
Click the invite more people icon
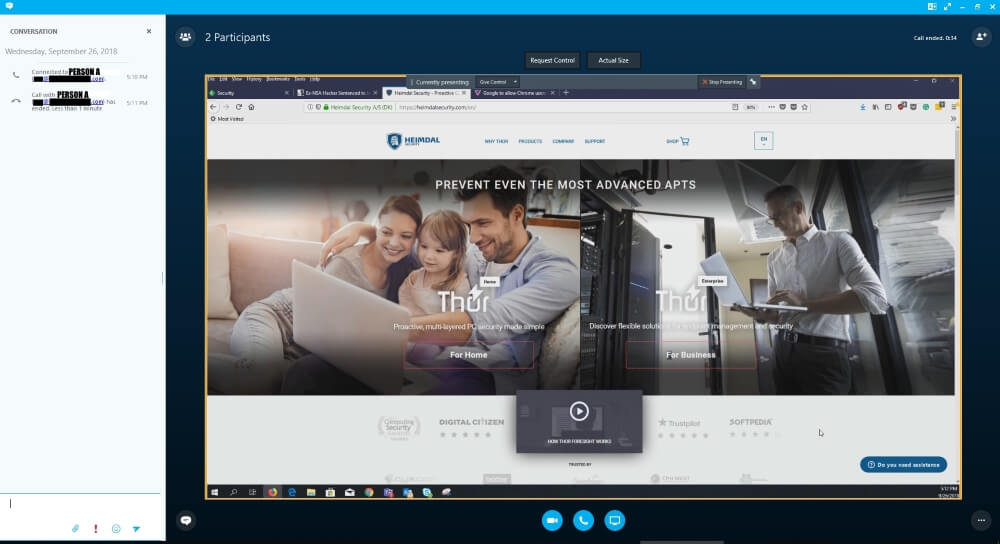tap(981, 37)
